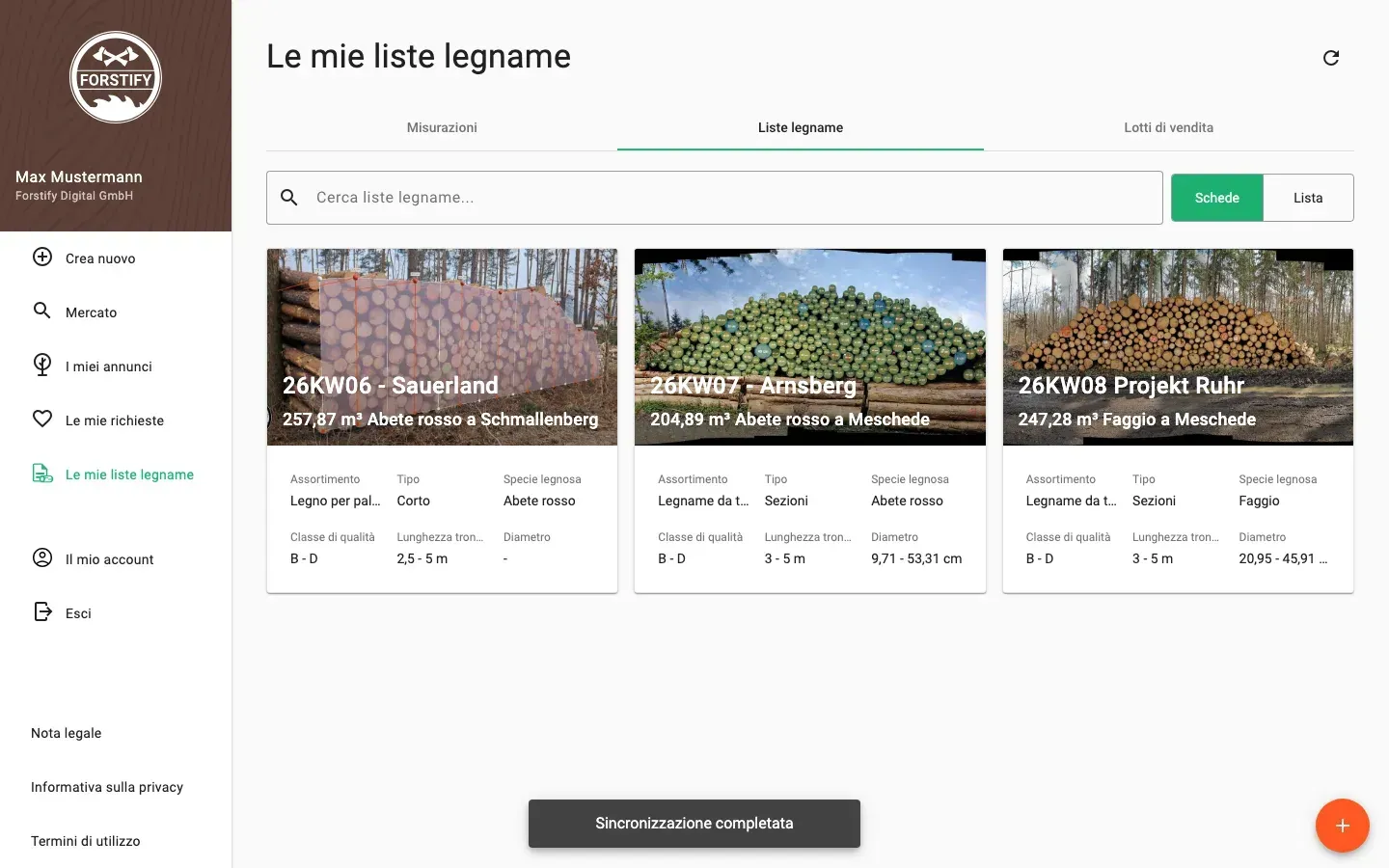The height and width of the screenshot is (868, 1389).
Task: Click the refresh icon at top right
Action: click(1331, 58)
